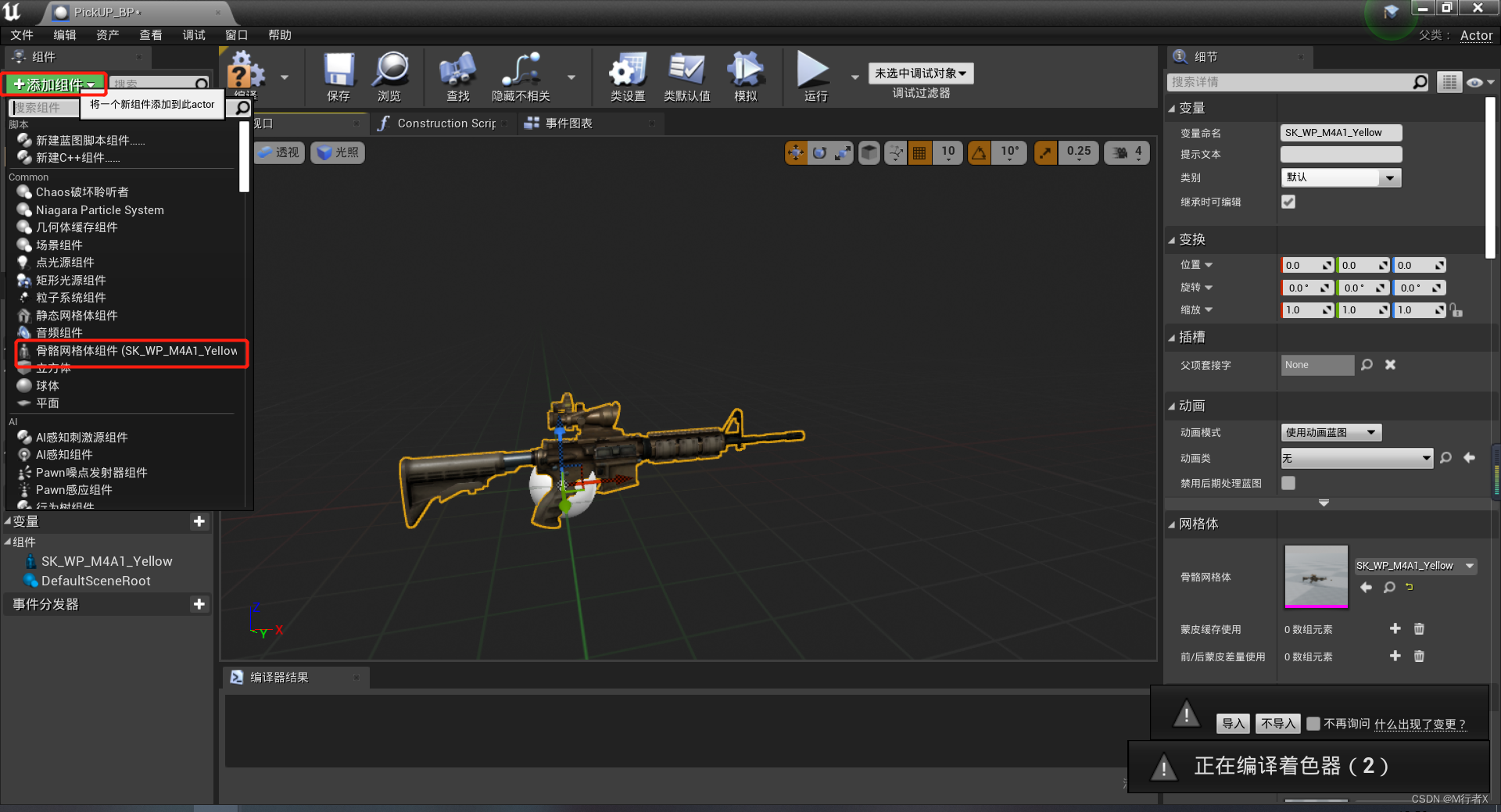The height and width of the screenshot is (812, 1501).
Task: Click the position X value field
Action: [x=1307, y=266]
